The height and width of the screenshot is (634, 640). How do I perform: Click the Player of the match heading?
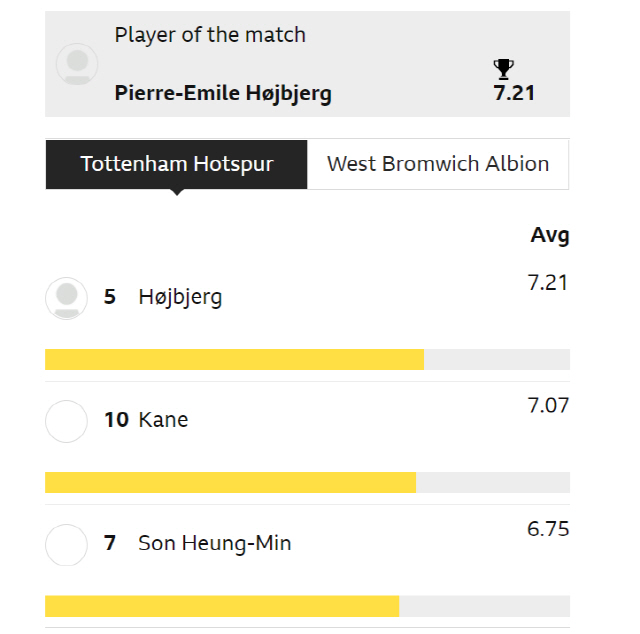coord(210,35)
